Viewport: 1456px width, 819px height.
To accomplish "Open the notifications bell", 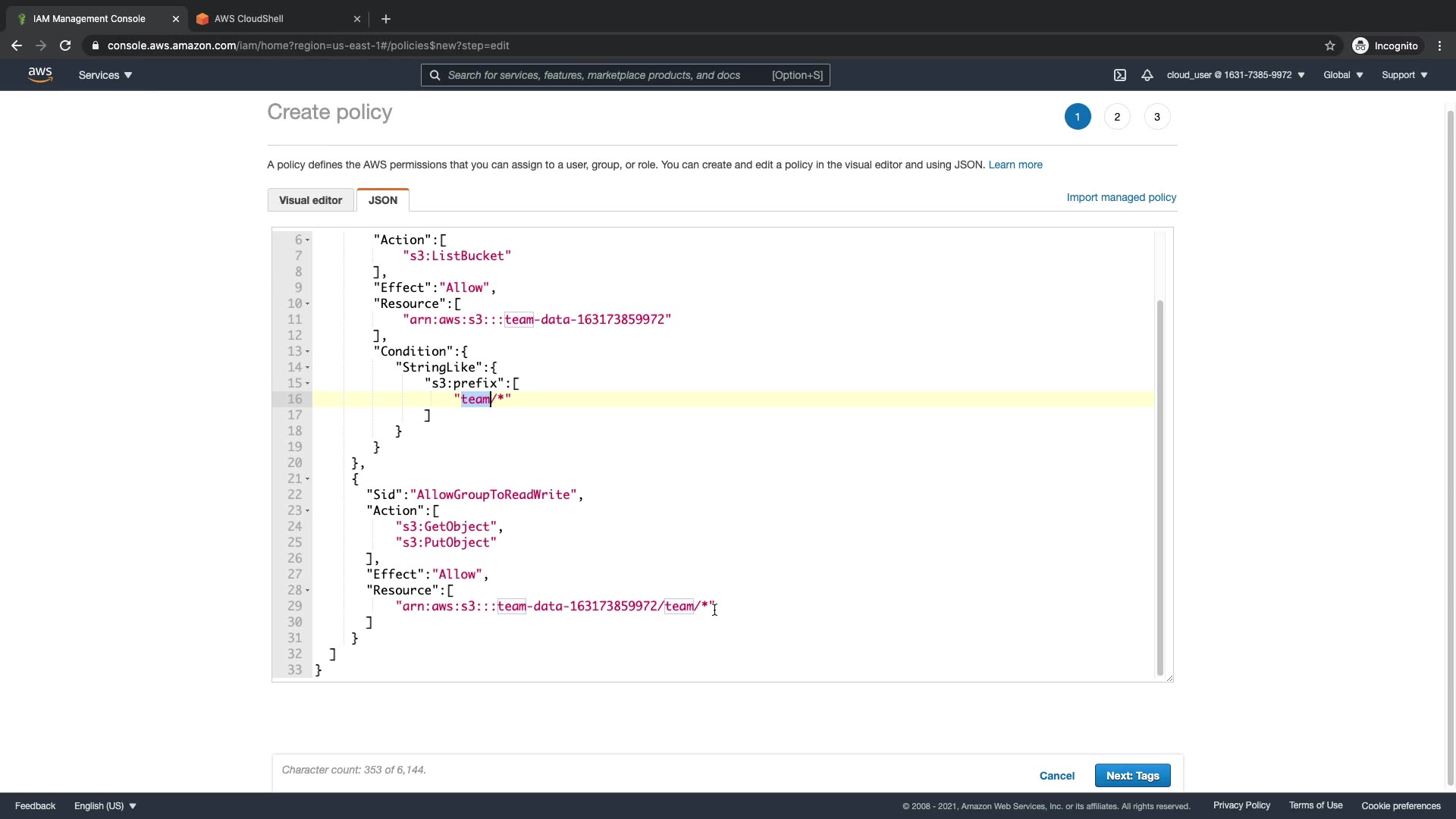I will tap(1147, 75).
